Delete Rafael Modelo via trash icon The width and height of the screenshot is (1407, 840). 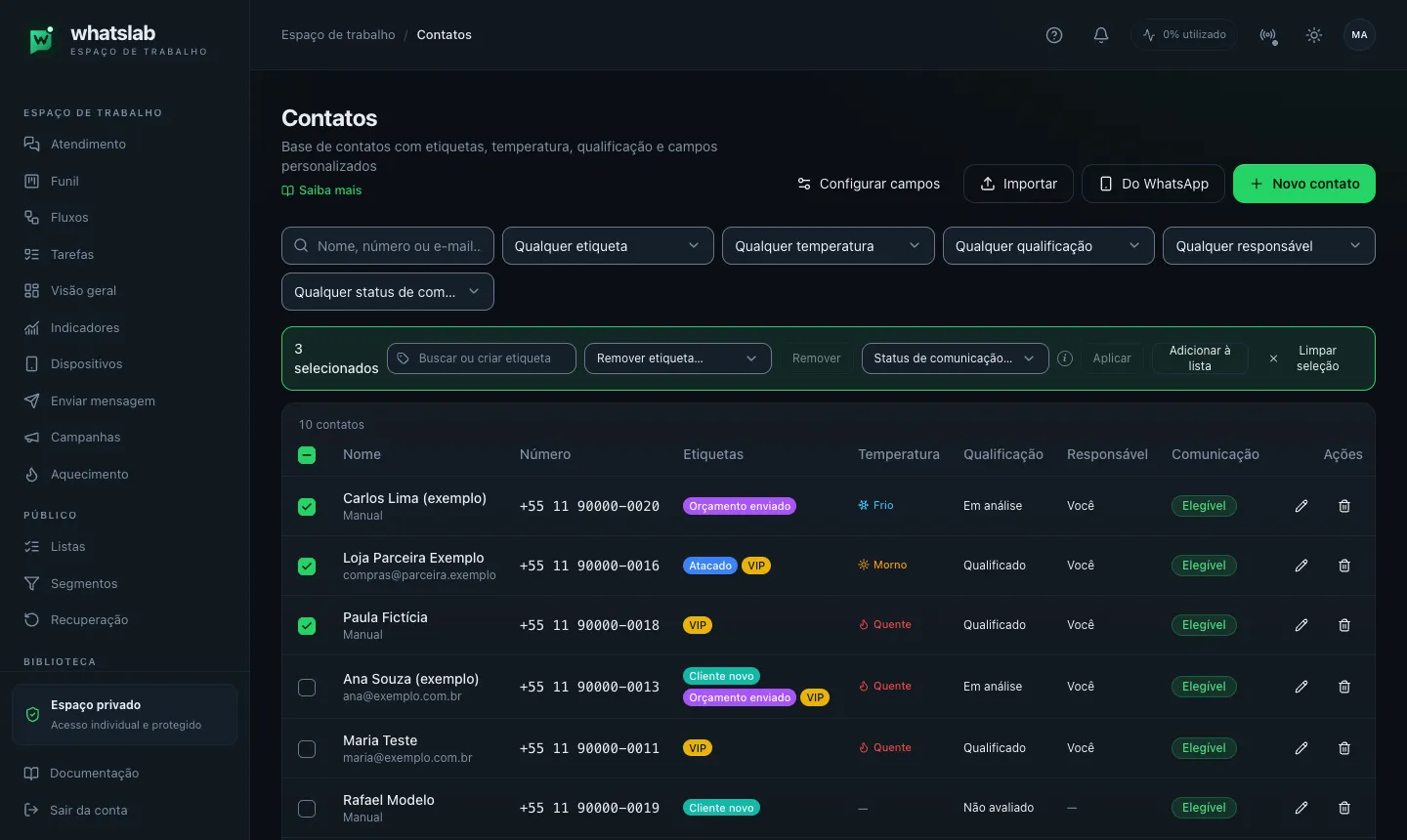pos(1344,808)
